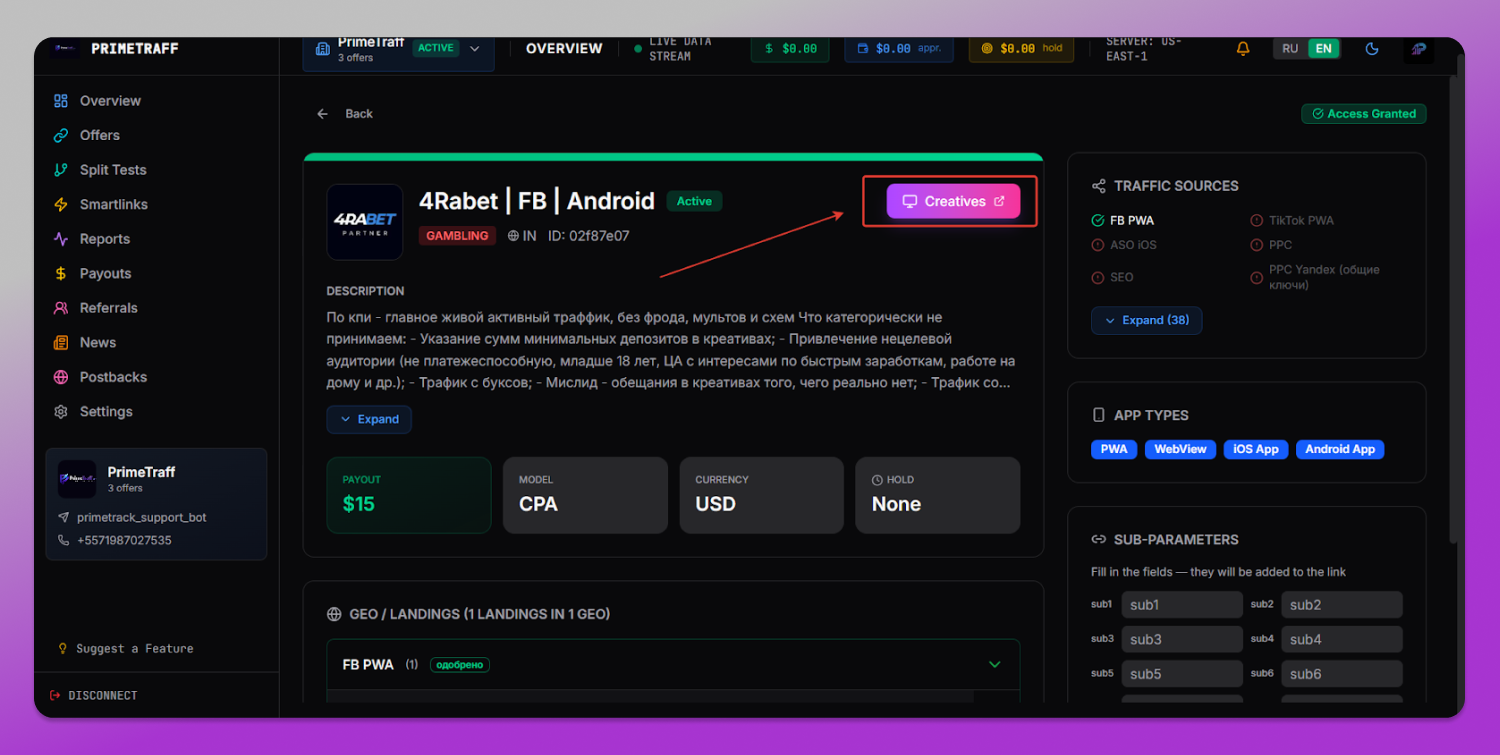This screenshot has height=755, width=1500.
Task: Click the offer ID 02f87e07
Action: click(x=588, y=236)
